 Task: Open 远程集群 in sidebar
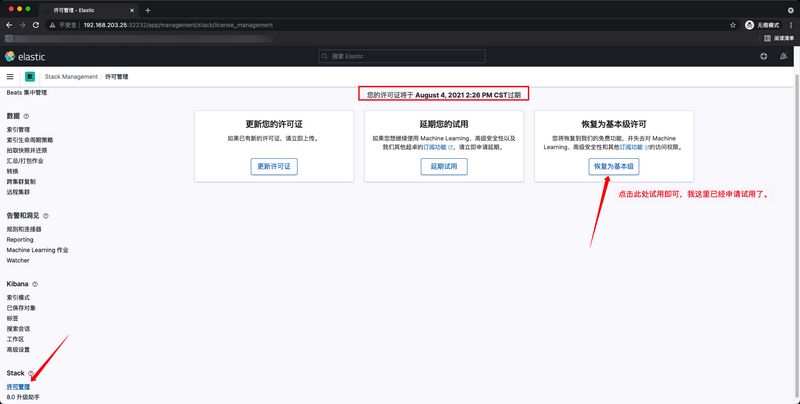pyautogui.click(x=18, y=192)
